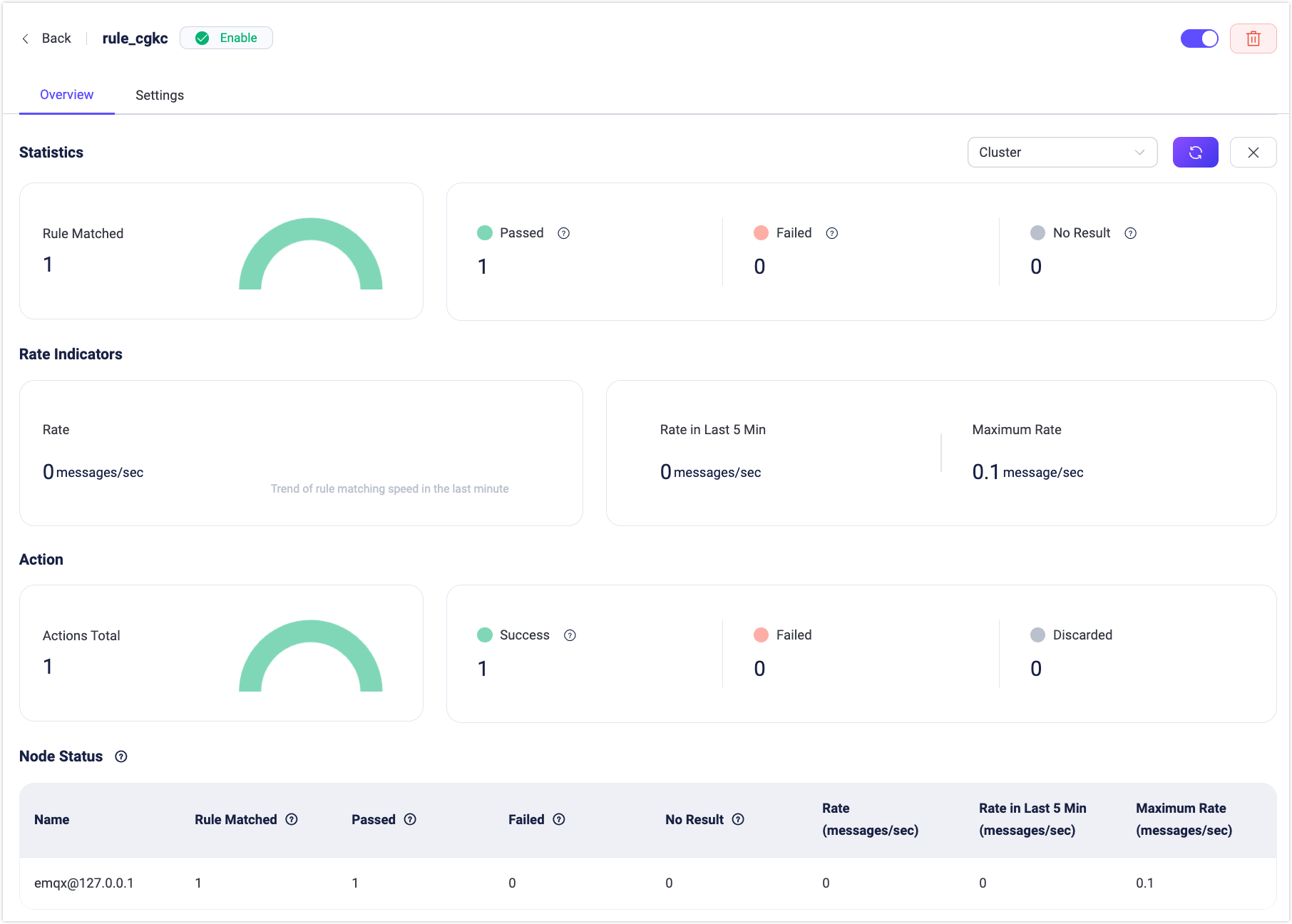This screenshot has width=1292, height=924.
Task: Expand the Cluster dropdown chevron arrow
Action: [x=1139, y=153]
